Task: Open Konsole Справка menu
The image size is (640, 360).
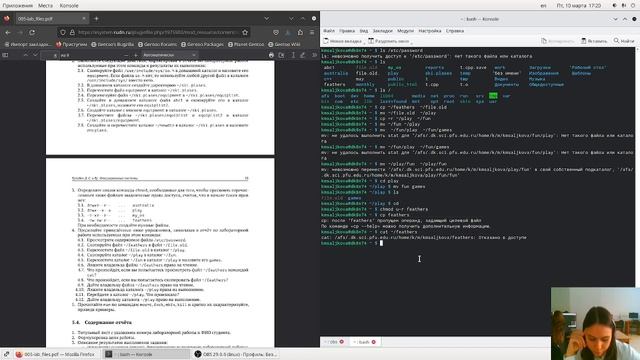Action: (455, 31)
